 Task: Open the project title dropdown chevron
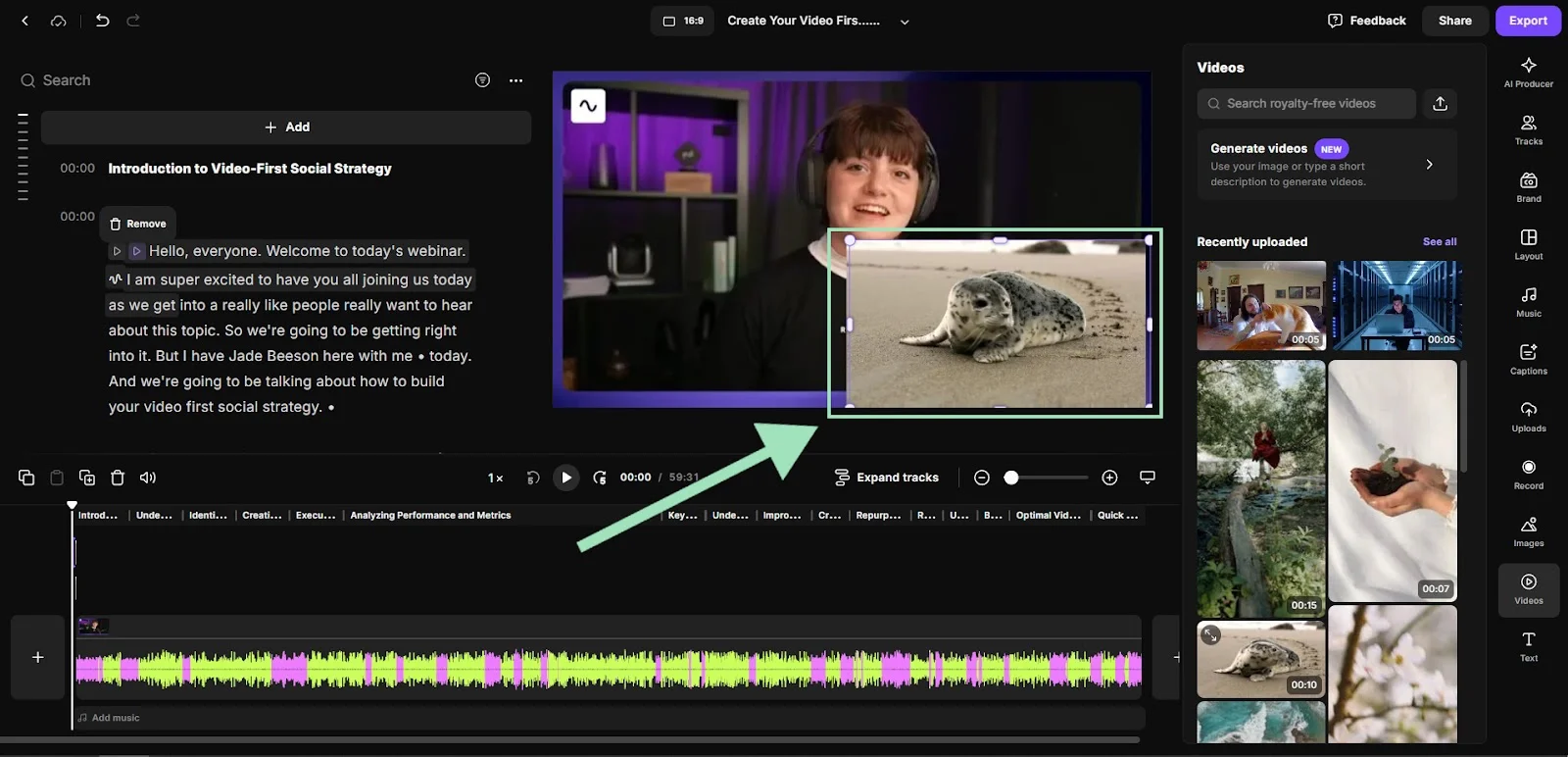pos(905,22)
